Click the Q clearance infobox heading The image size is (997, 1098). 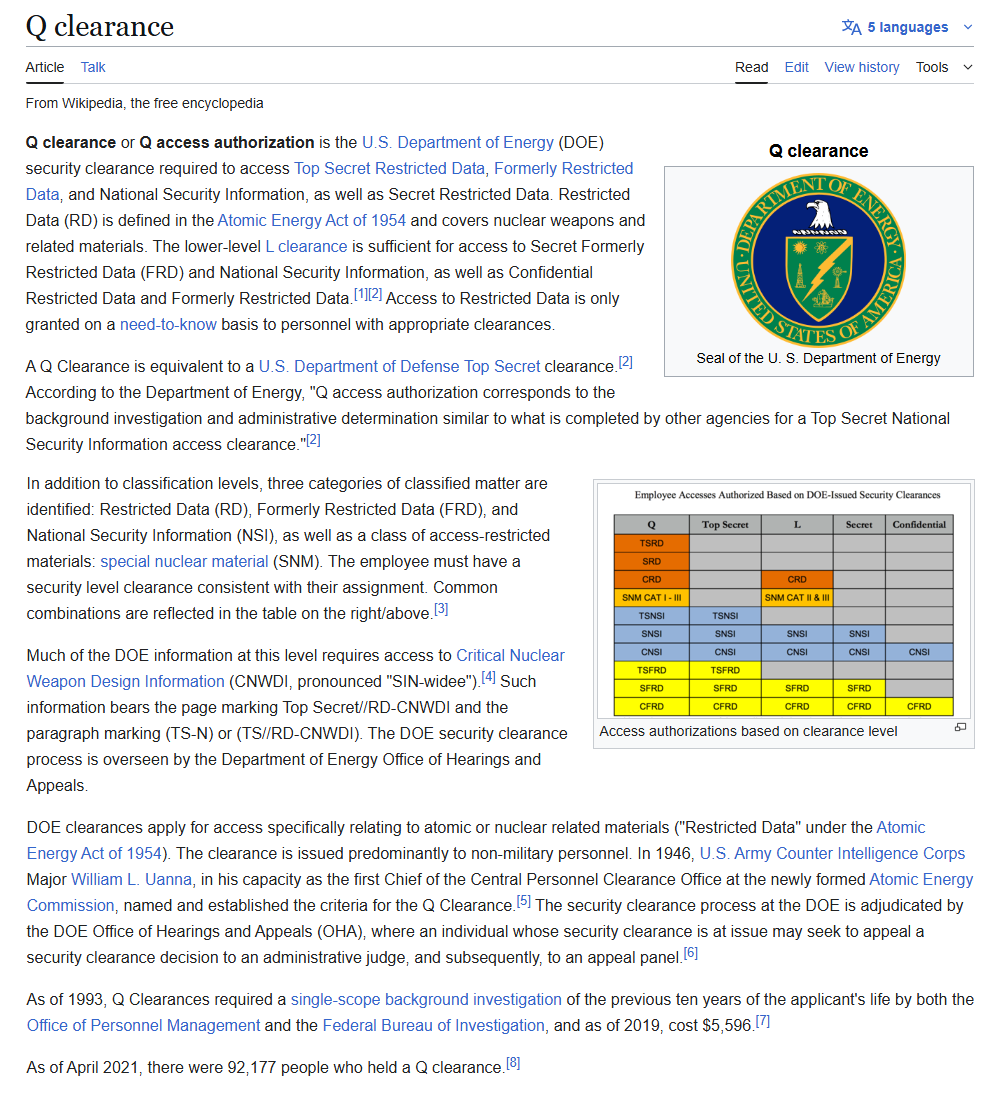[818, 151]
